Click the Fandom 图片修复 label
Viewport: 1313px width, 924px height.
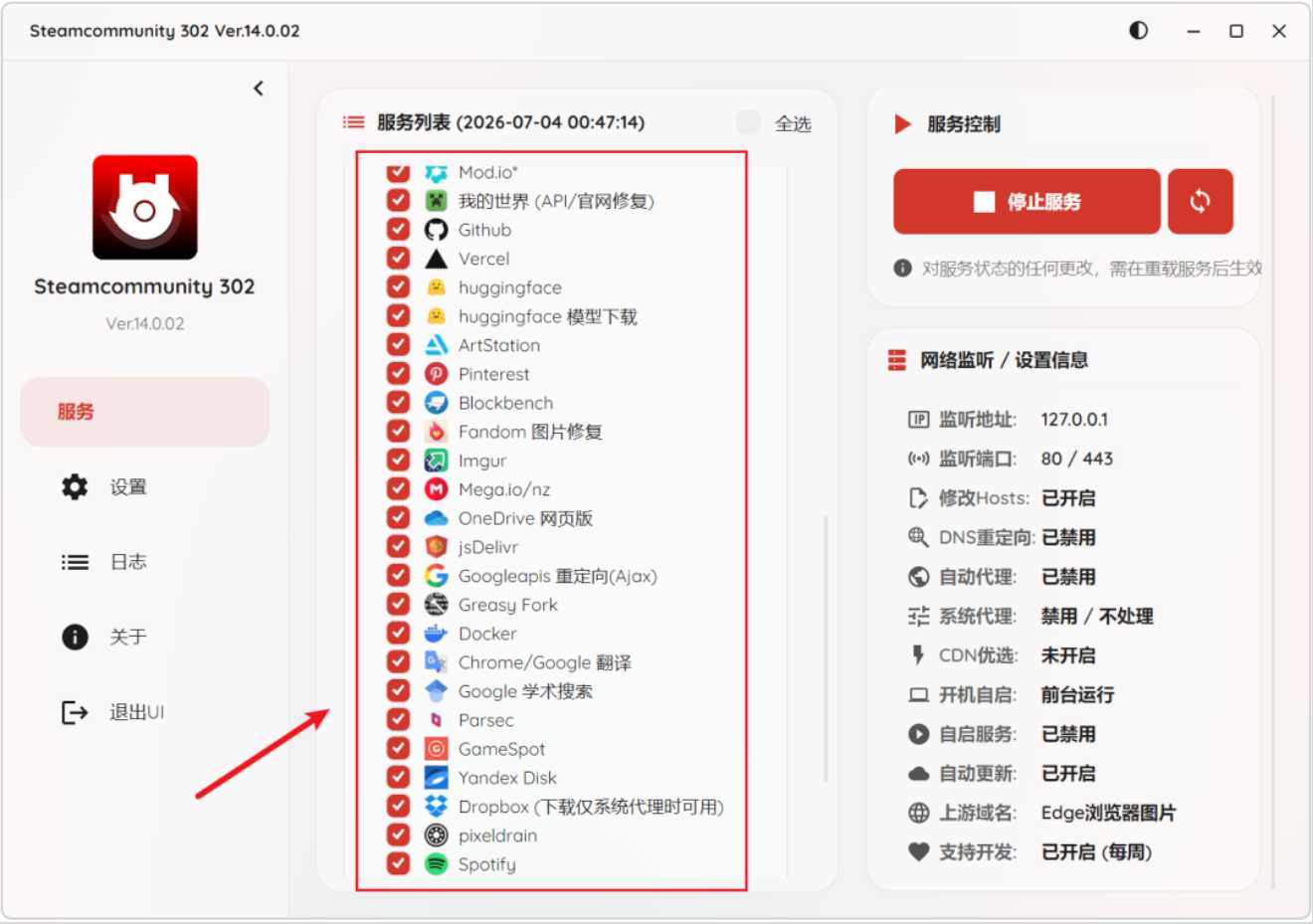[530, 432]
